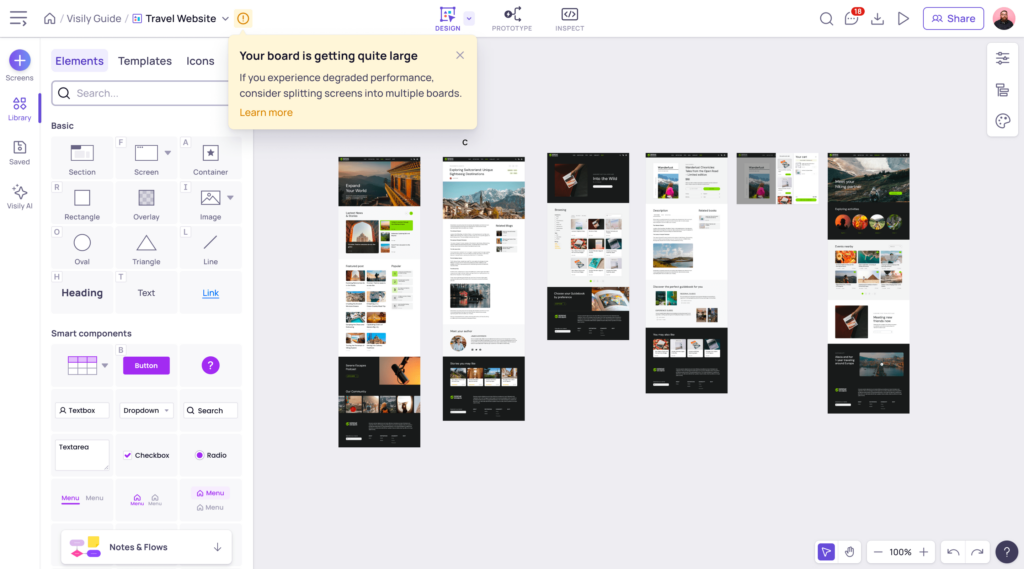Open the Design mode dropdown chevron
Screen dimensions: 1024x569
click(x=469, y=18)
